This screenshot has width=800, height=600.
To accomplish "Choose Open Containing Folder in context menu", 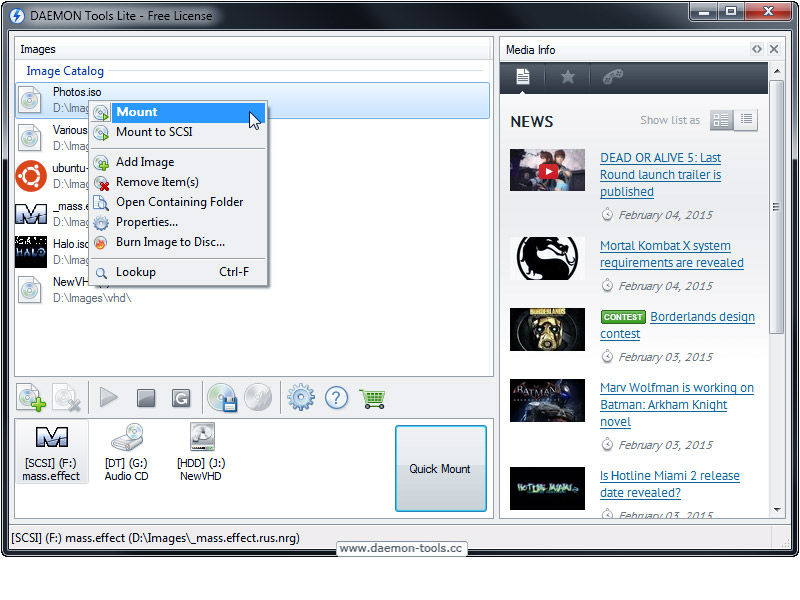I will click(x=179, y=202).
